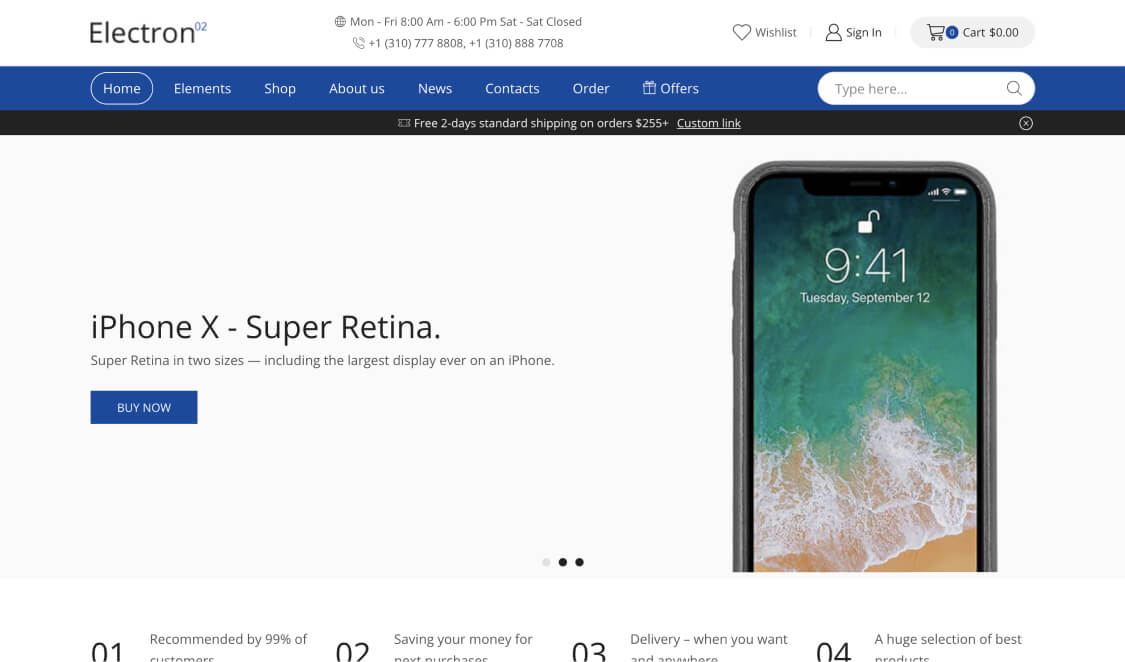Screen dimensions: 1125x662
Task: Open the News menu item
Action: 435,88
